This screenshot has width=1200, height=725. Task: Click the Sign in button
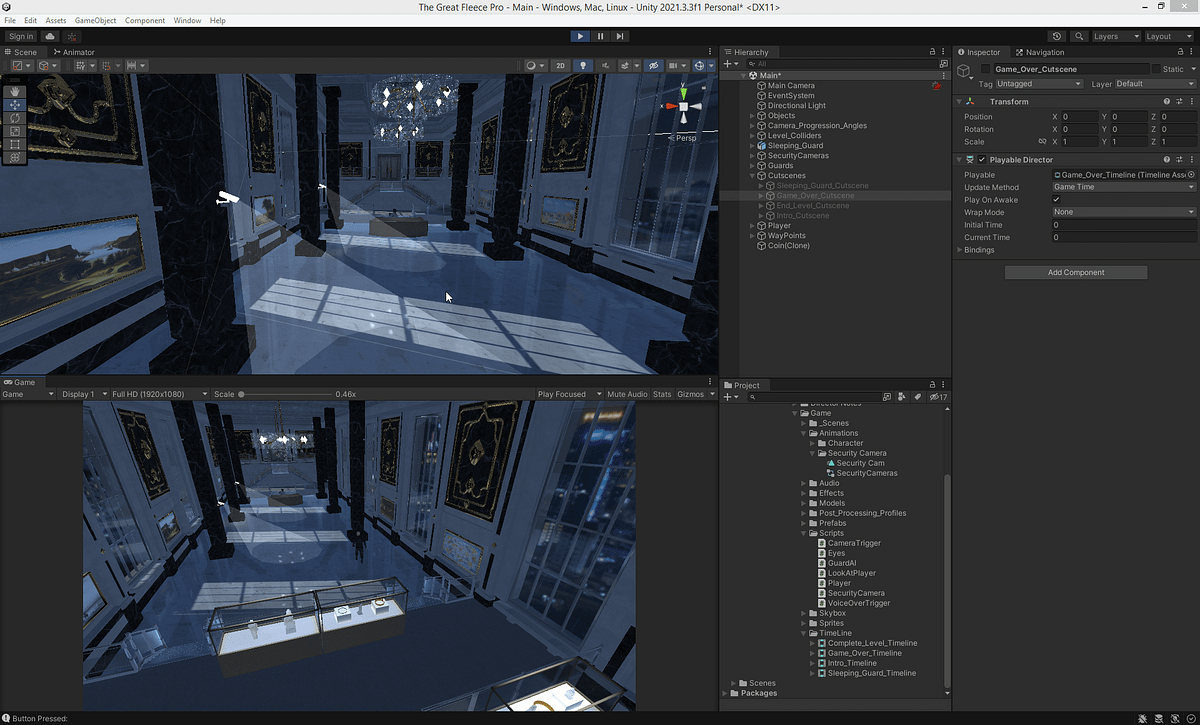(x=20, y=36)
